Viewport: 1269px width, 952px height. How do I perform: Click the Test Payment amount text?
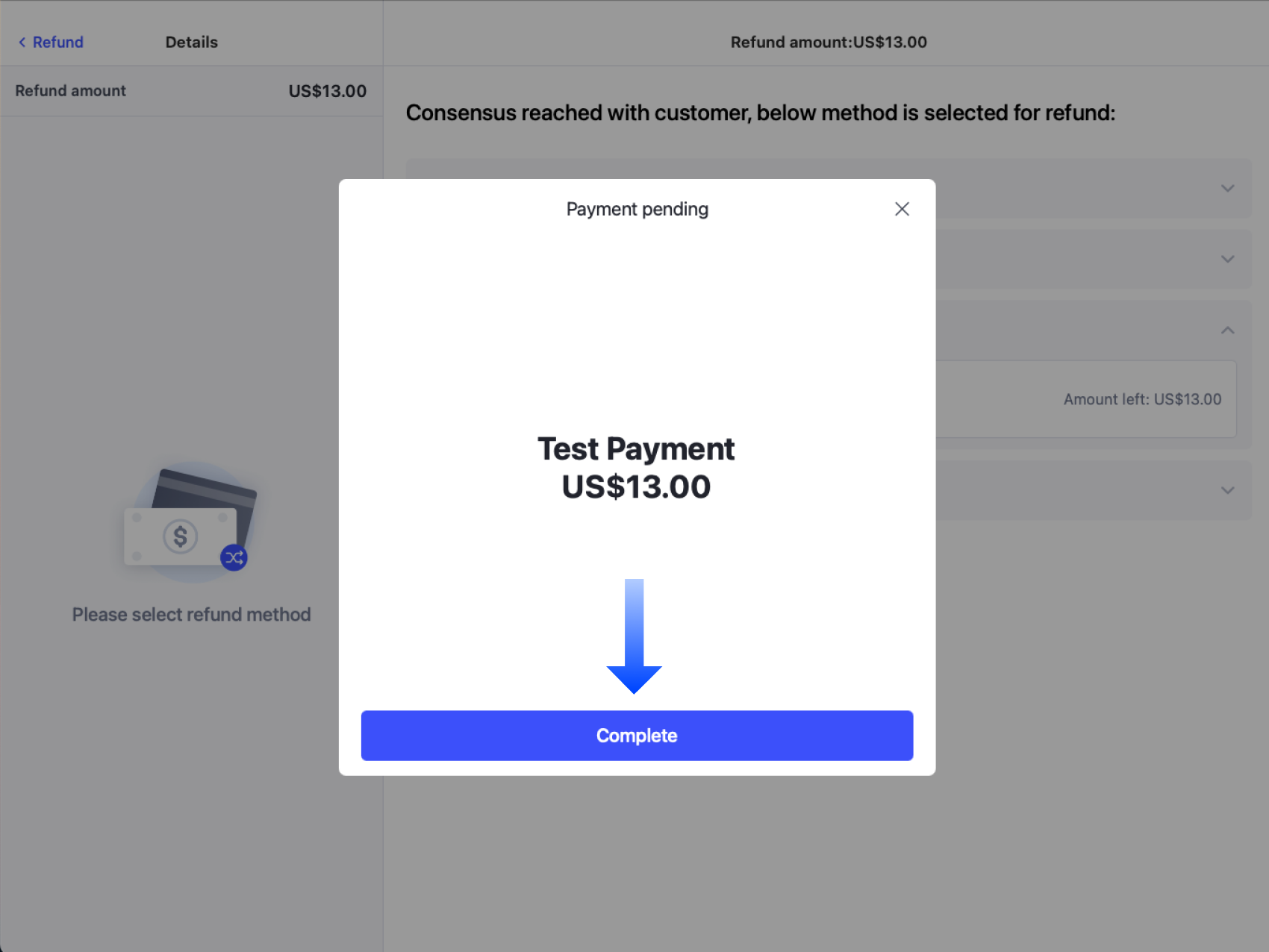coord(635,486)
